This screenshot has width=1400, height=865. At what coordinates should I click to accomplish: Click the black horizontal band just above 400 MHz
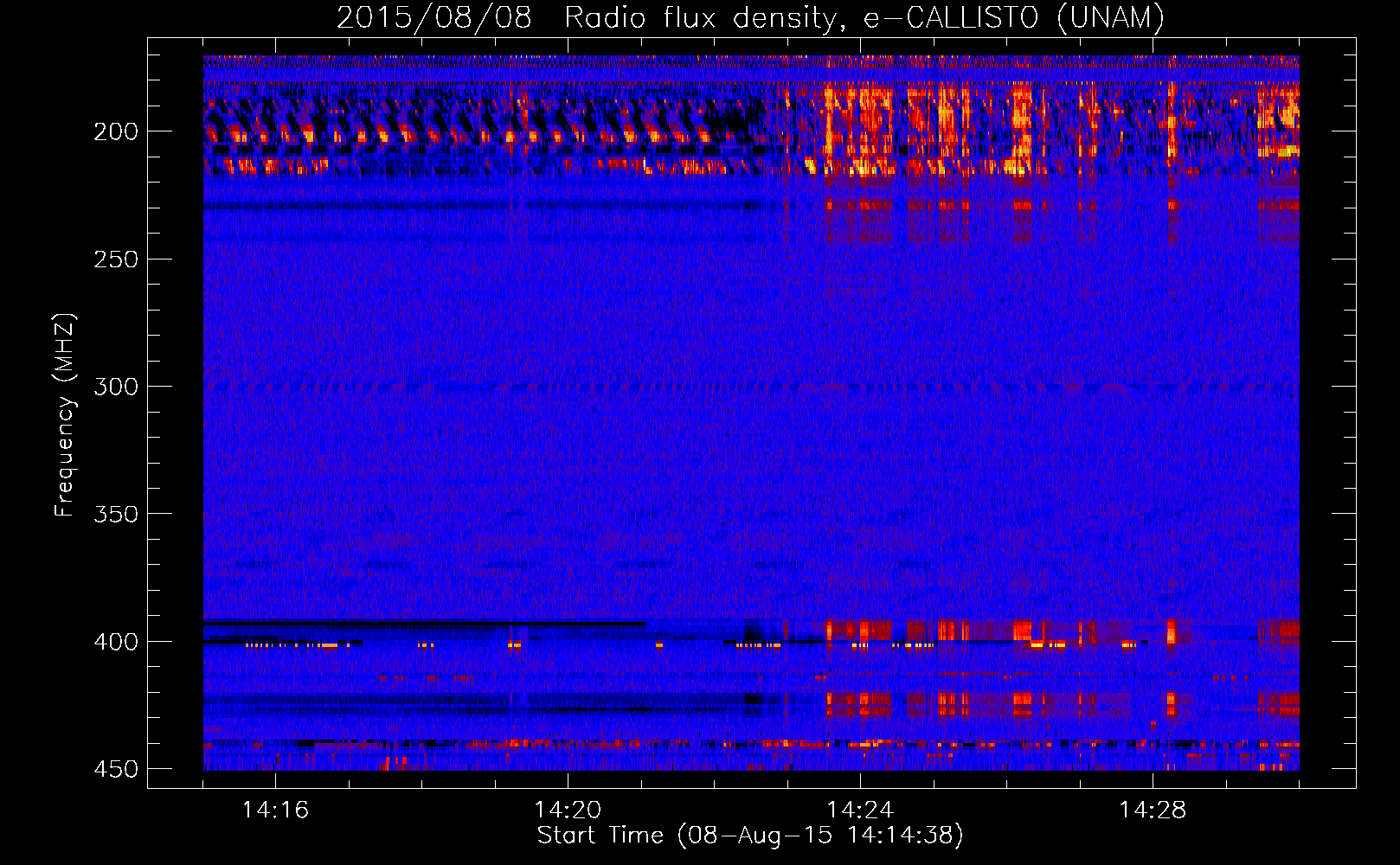424,623
